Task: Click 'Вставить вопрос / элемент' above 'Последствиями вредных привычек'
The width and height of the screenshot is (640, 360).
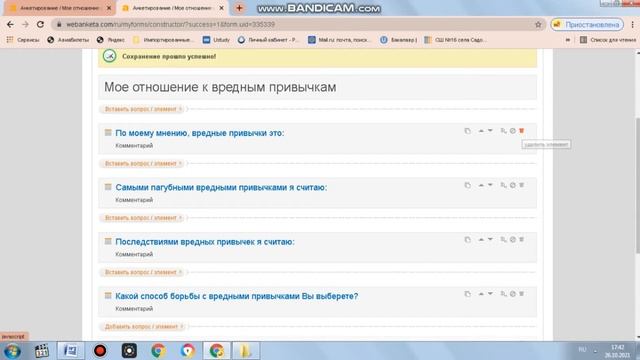Action: (142, 218)
